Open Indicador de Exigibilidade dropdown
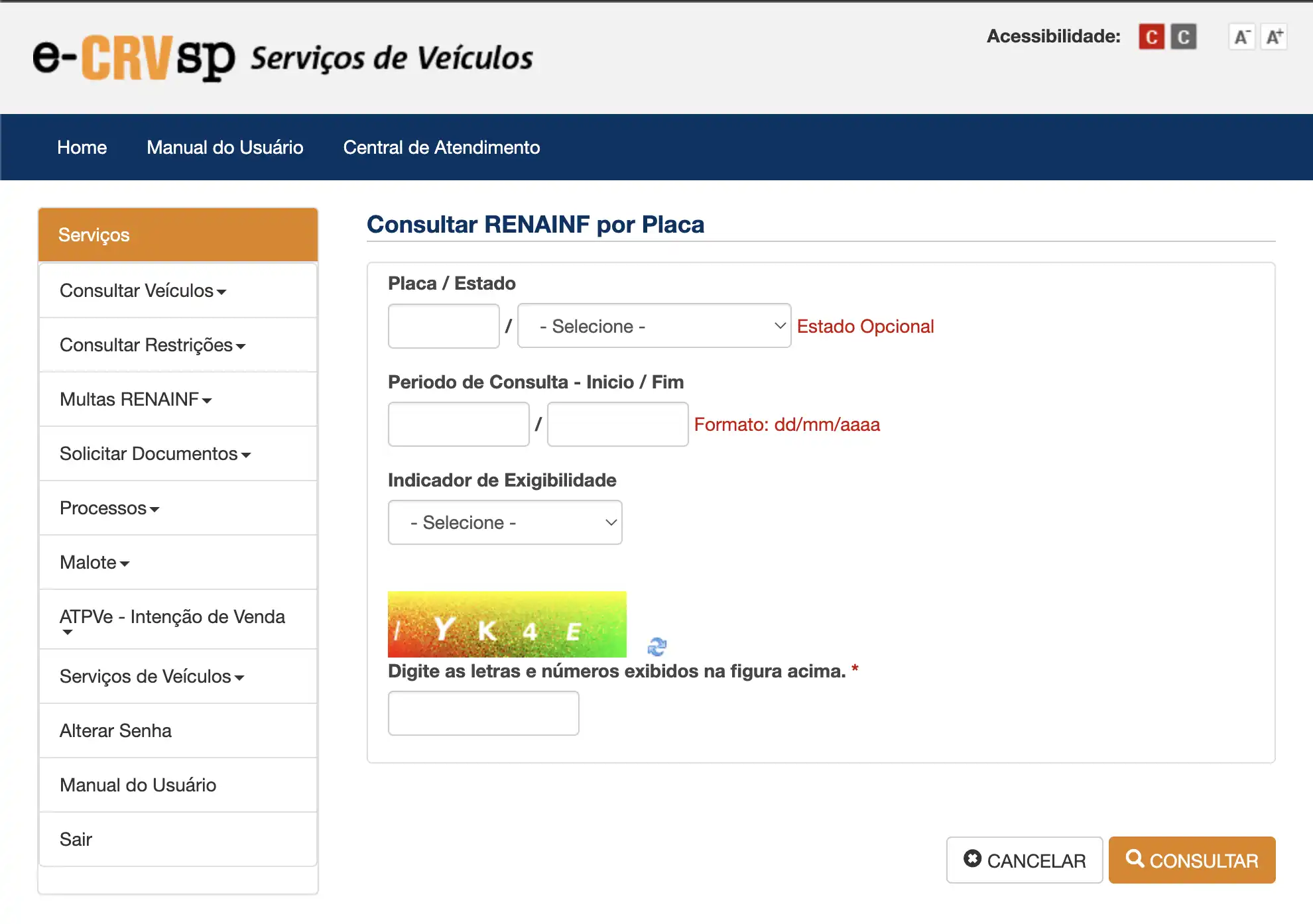The image size is (1313, 924). pyautogui.click(x=505, y=522)
